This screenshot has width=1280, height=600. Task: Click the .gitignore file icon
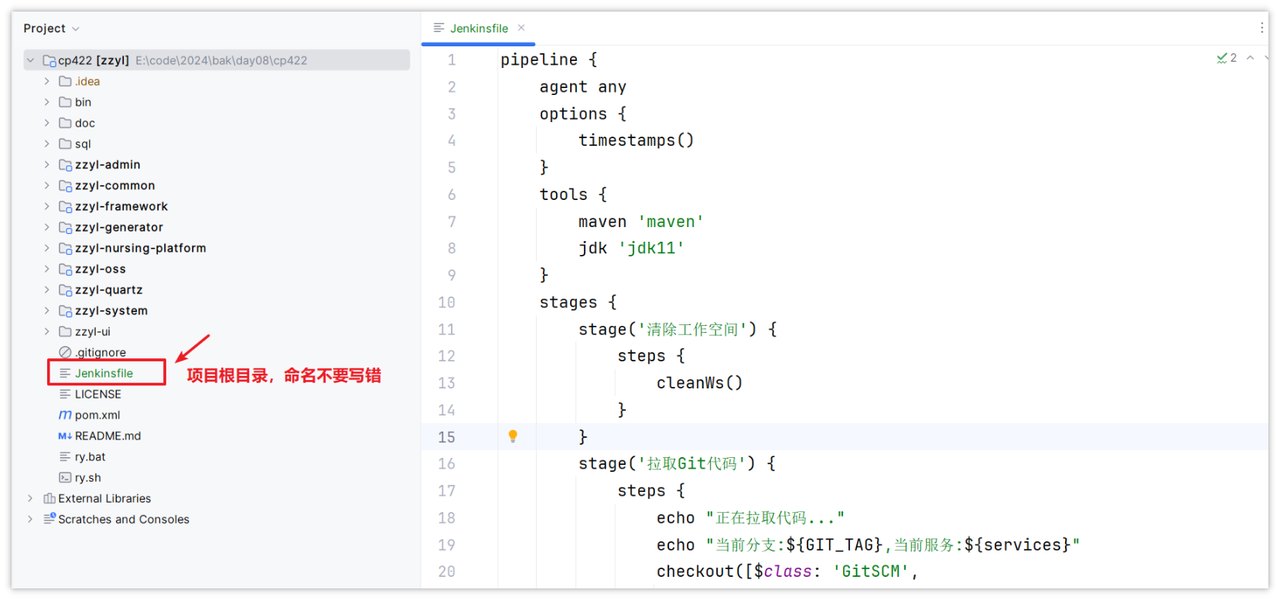coord(65,352)
